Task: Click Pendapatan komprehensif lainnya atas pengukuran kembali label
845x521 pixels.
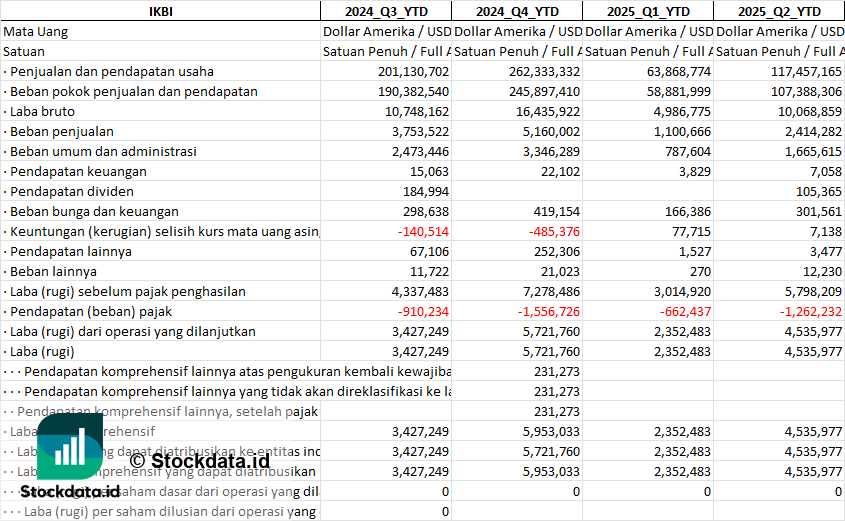Action: pyautogui.click(x=226, y=371)
